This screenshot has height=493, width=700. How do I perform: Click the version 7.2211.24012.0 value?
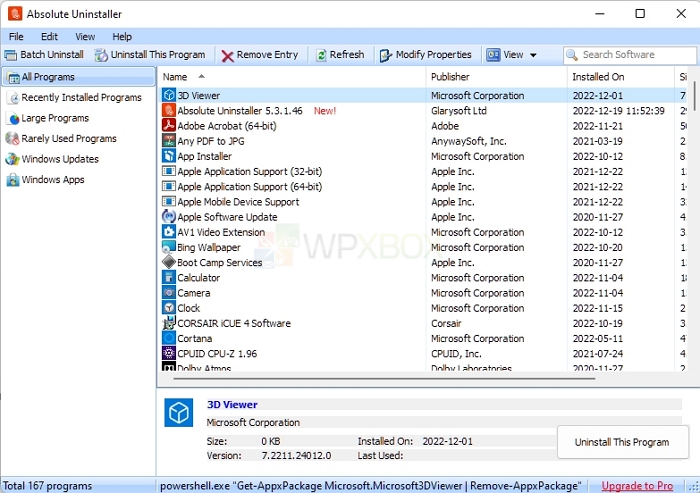(296, 455)
